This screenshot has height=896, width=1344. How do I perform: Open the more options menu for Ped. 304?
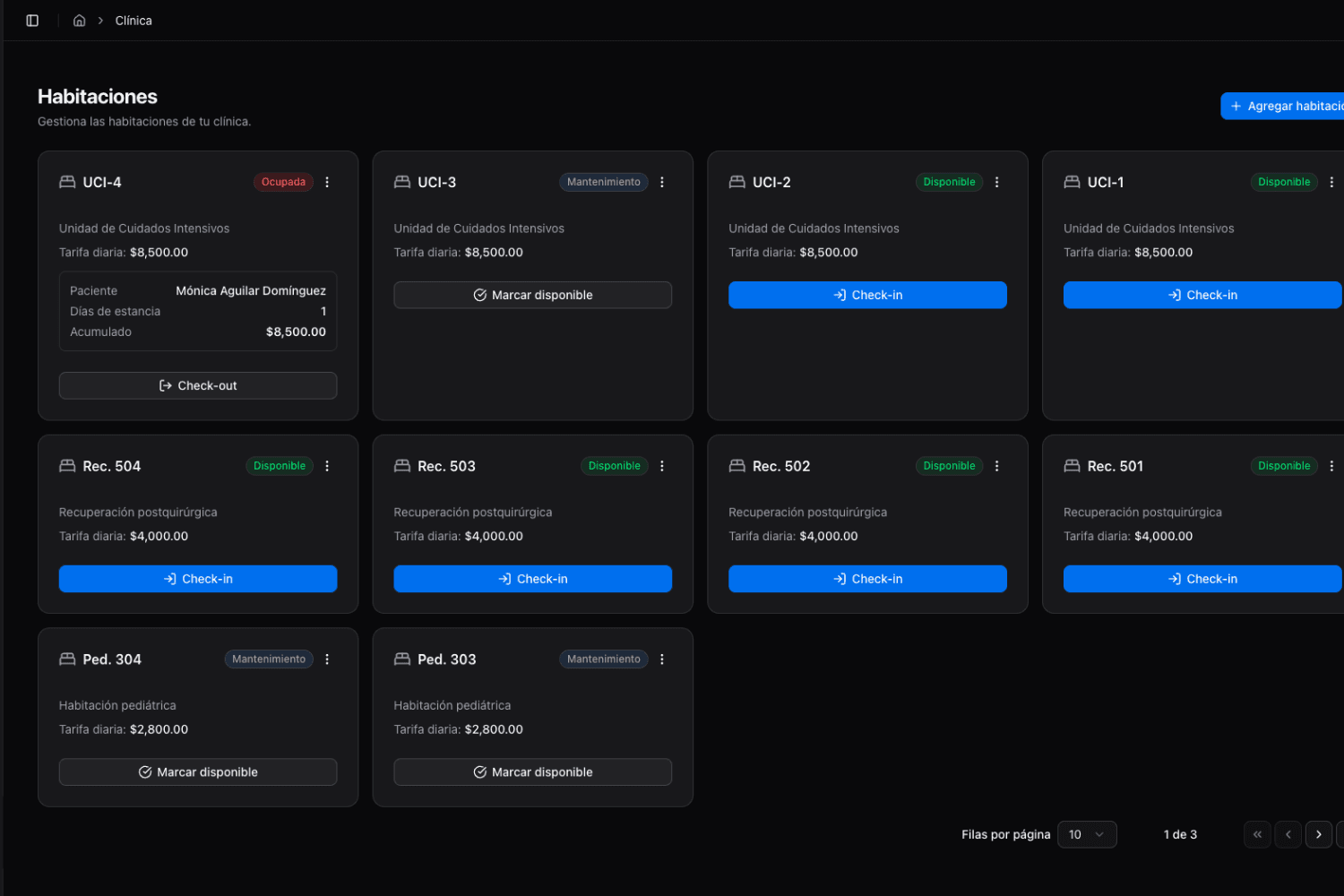(327, 659)
